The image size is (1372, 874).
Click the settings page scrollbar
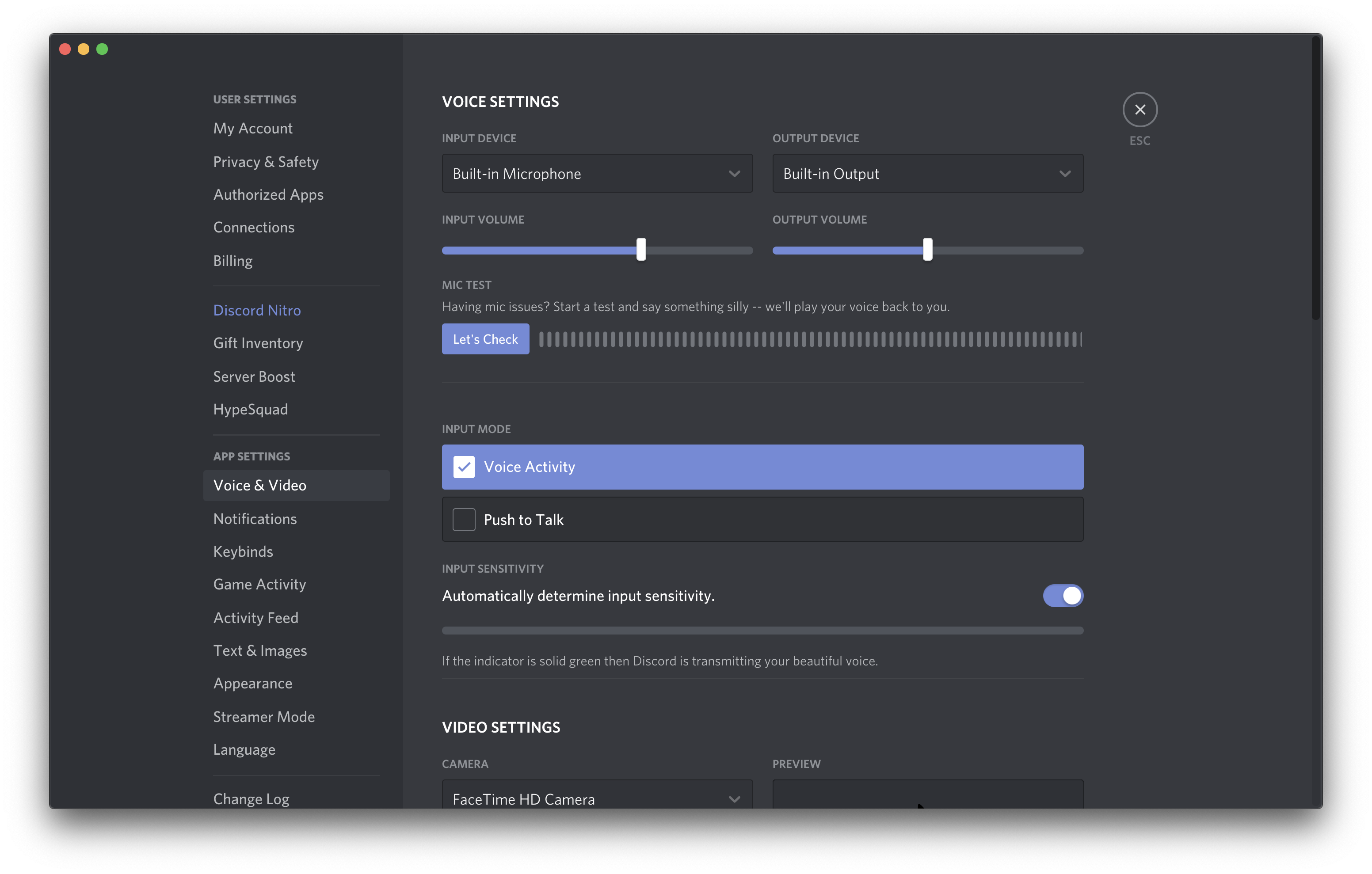coord(1315,177)
